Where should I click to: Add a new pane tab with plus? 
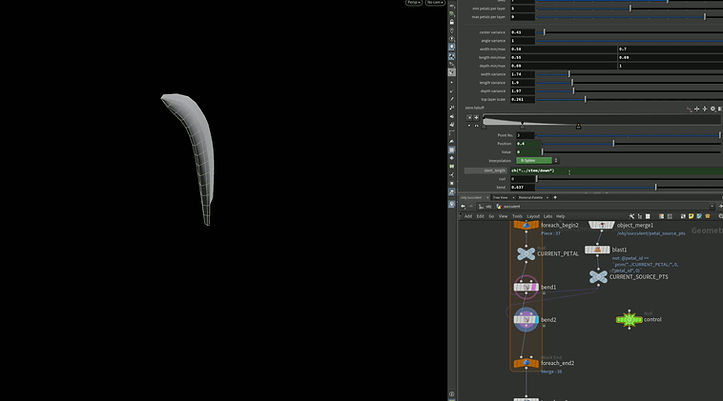pos(555,197)
